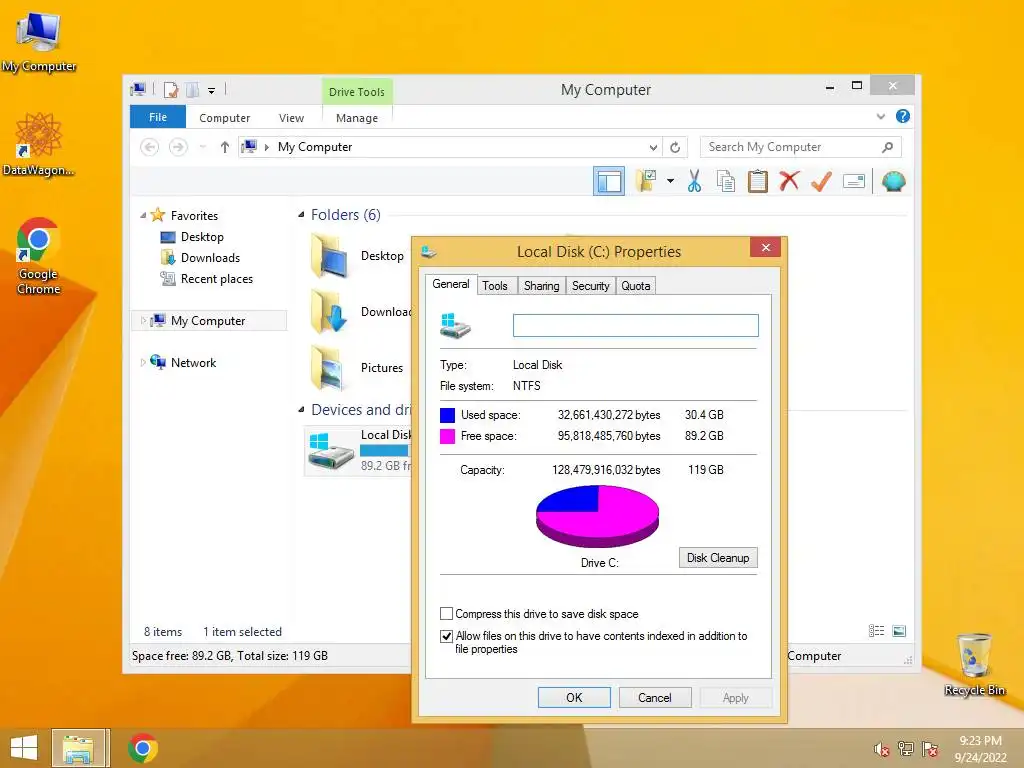Image resolution: width=1024 pixels, height=768 pixels.
Task: Click OK in Properties dialog
Action: [574, 697]
